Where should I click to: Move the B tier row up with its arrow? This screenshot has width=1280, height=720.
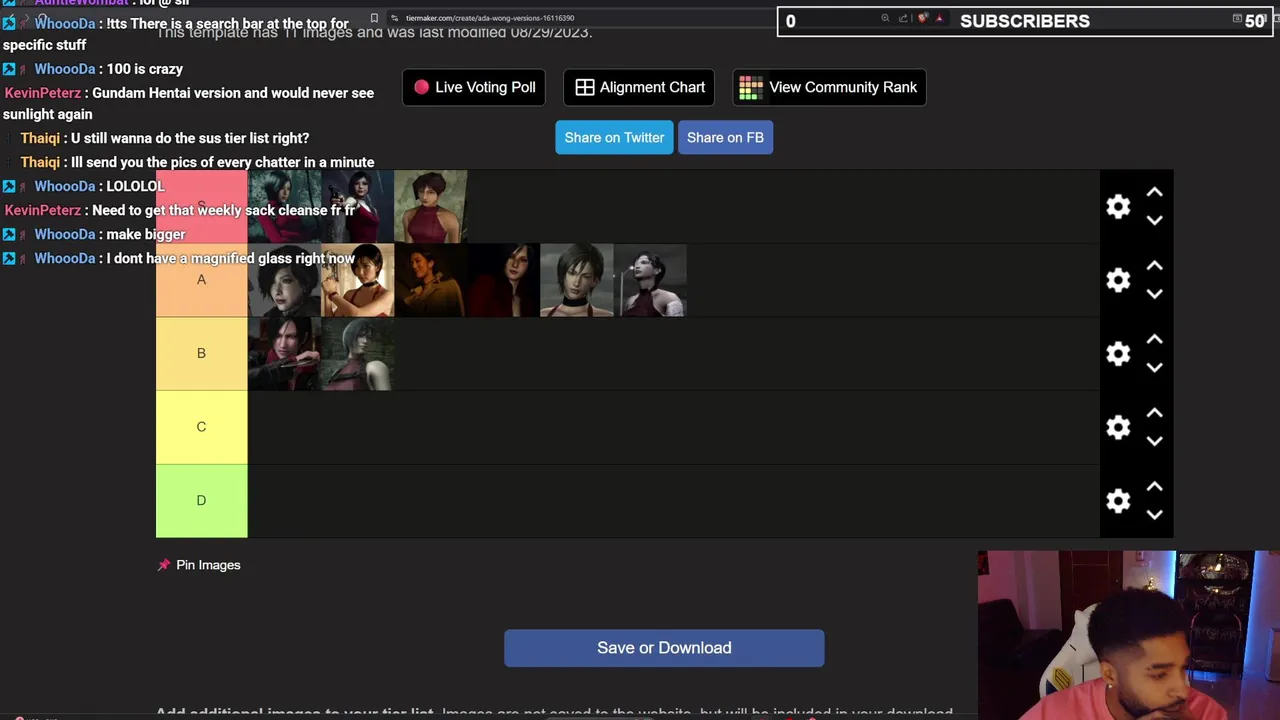click(1154, 339)
